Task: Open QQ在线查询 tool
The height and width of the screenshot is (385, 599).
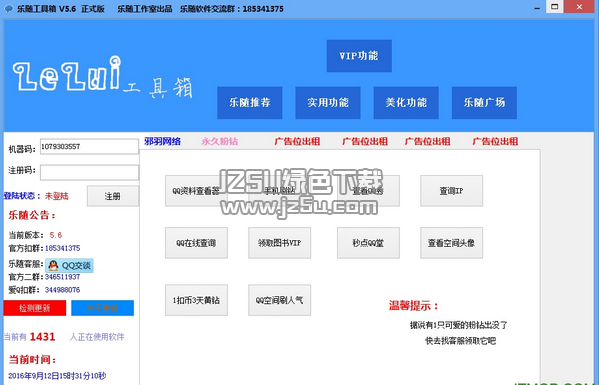Action: 196,243
